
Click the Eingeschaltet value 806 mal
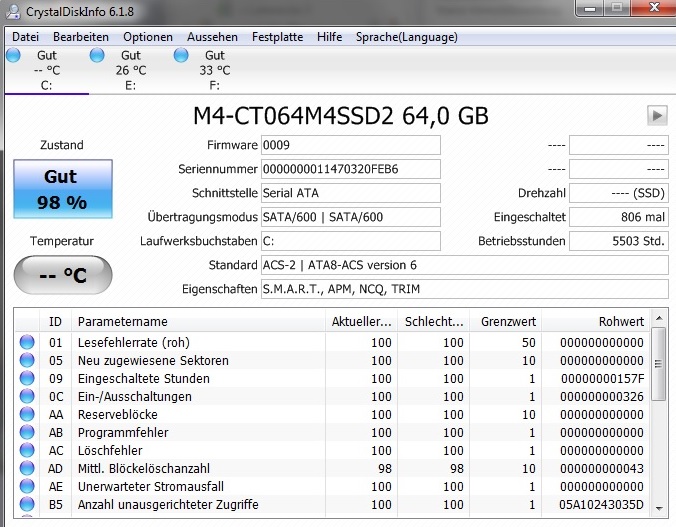[x=619, y=217]
